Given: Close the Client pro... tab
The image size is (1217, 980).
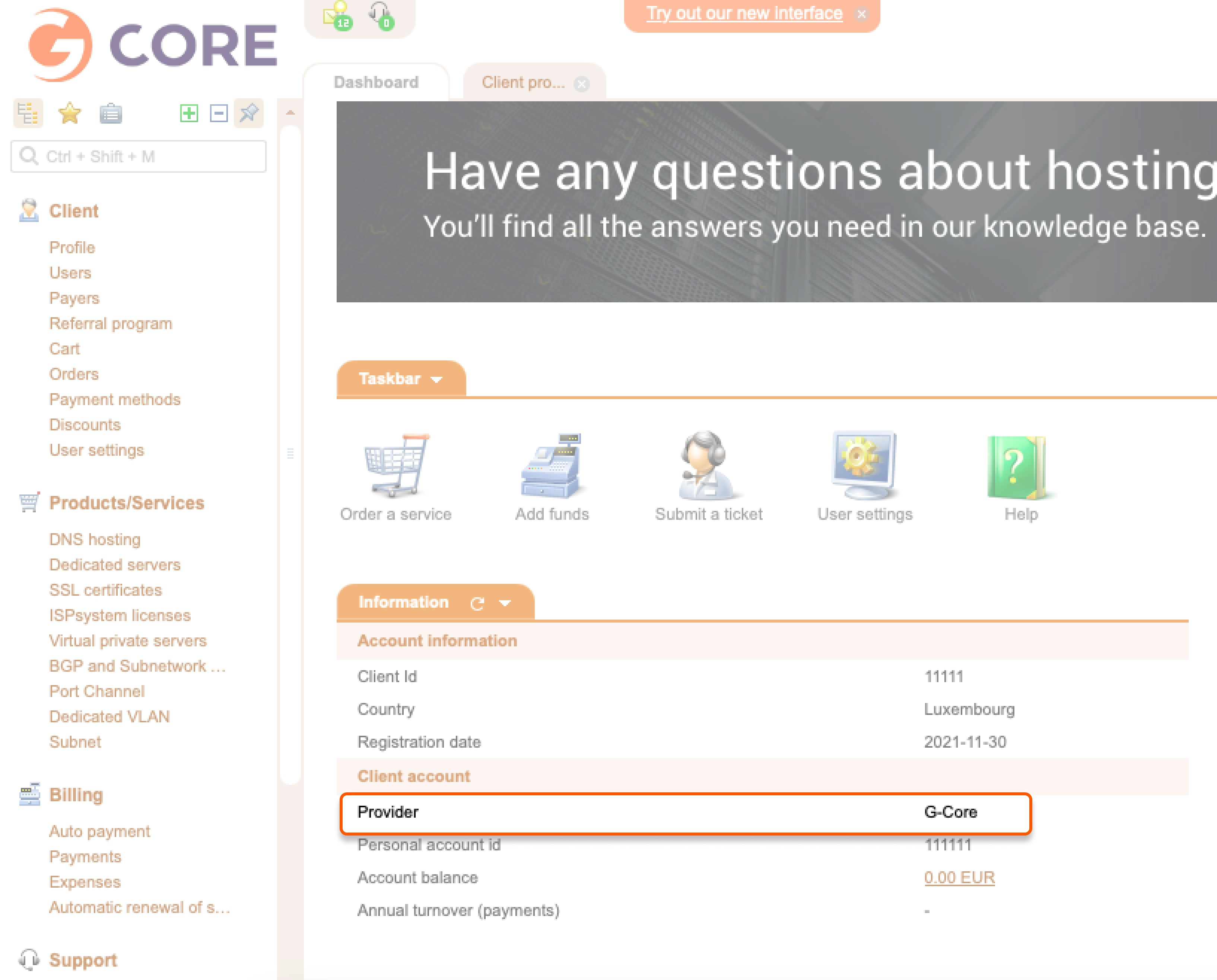Looking at the screenshot, I should point(581,84).
